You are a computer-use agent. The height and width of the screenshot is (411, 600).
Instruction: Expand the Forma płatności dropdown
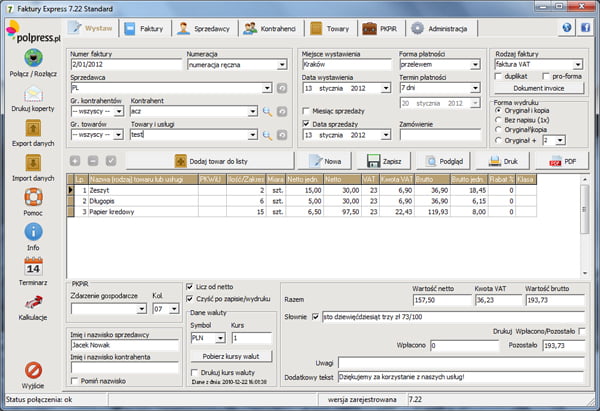479,63
